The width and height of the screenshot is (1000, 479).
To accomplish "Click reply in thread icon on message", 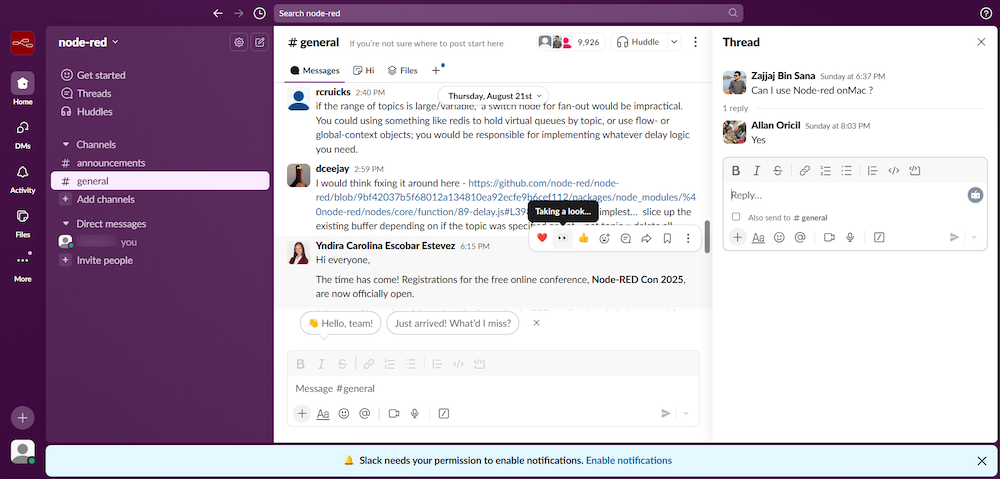I will [626, 238].
